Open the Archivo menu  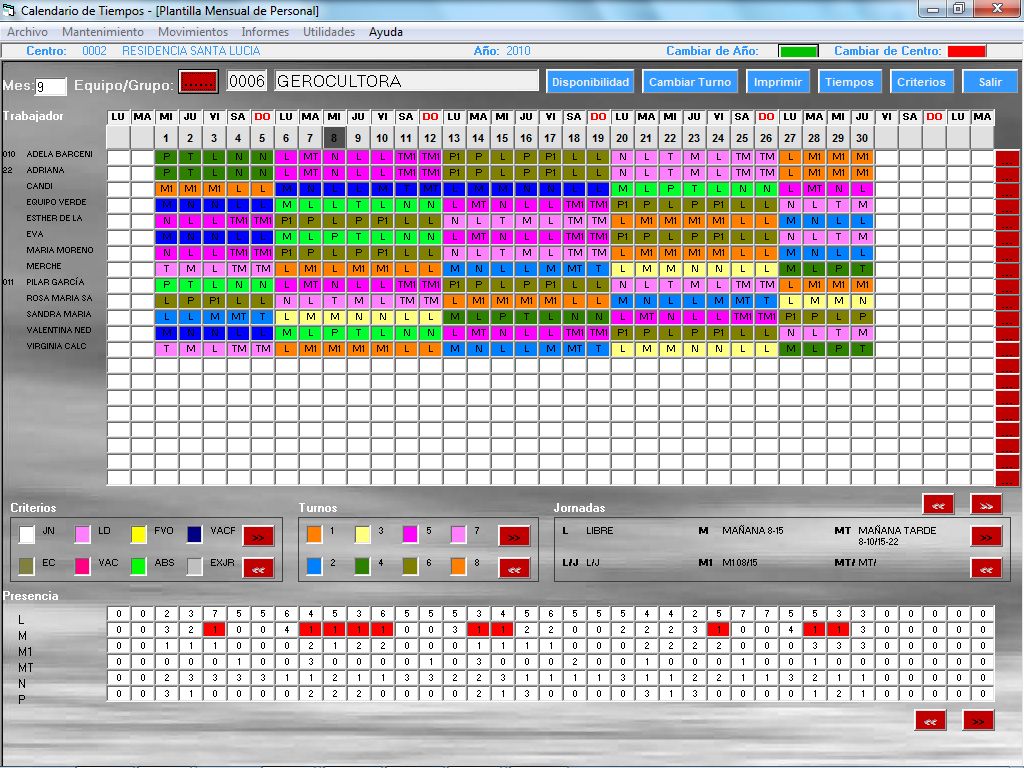pyautogui.click(x=27, y=32)
